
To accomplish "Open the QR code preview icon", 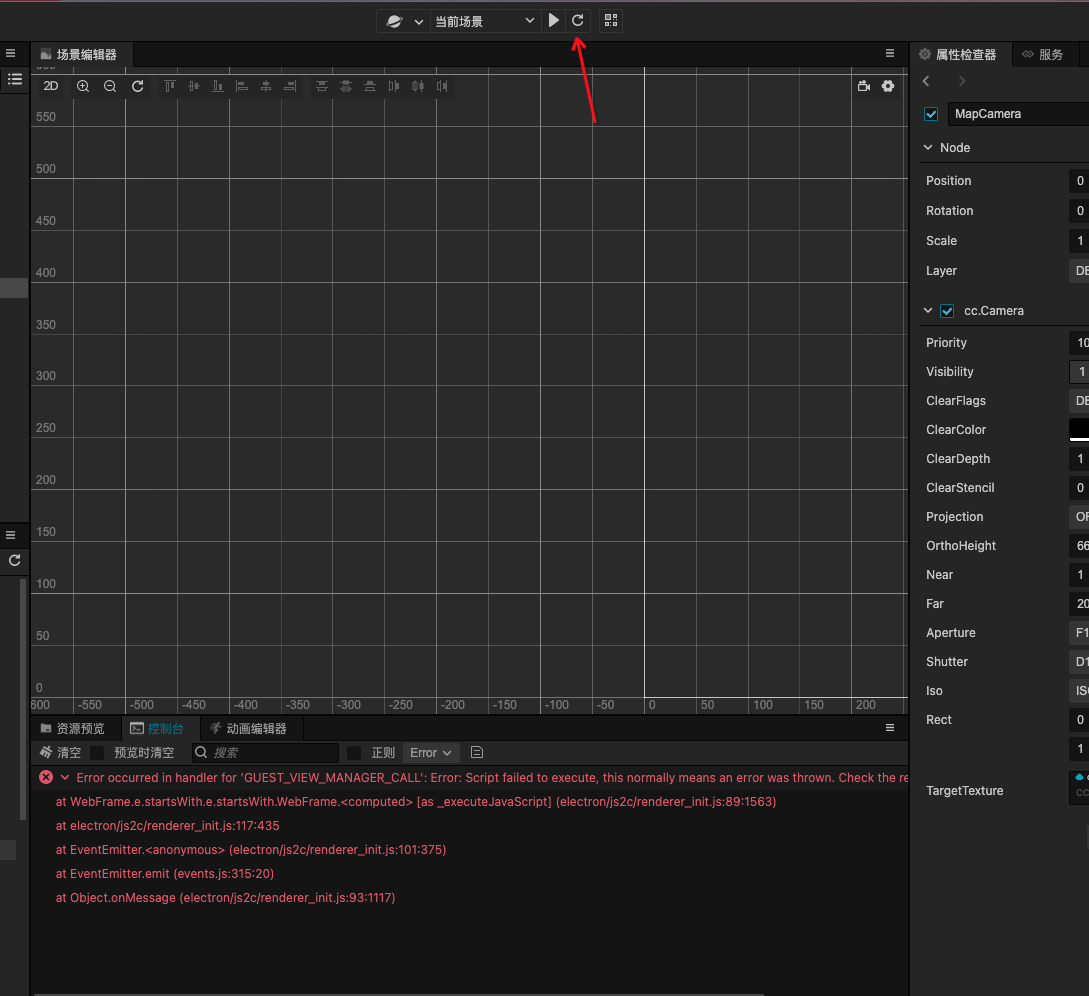I will (x=610, y=21).
